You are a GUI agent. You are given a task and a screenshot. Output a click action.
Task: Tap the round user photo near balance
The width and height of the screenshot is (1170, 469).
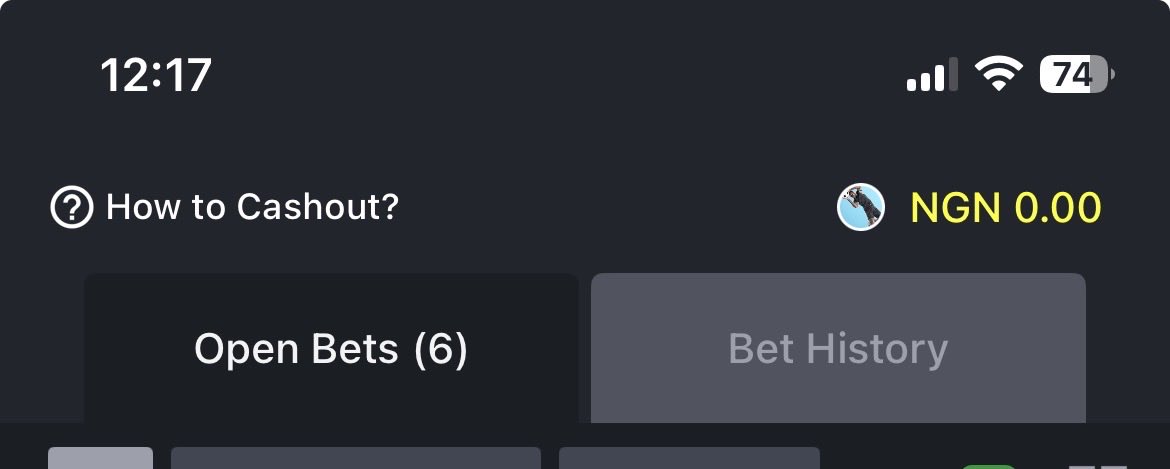point(860,207)
